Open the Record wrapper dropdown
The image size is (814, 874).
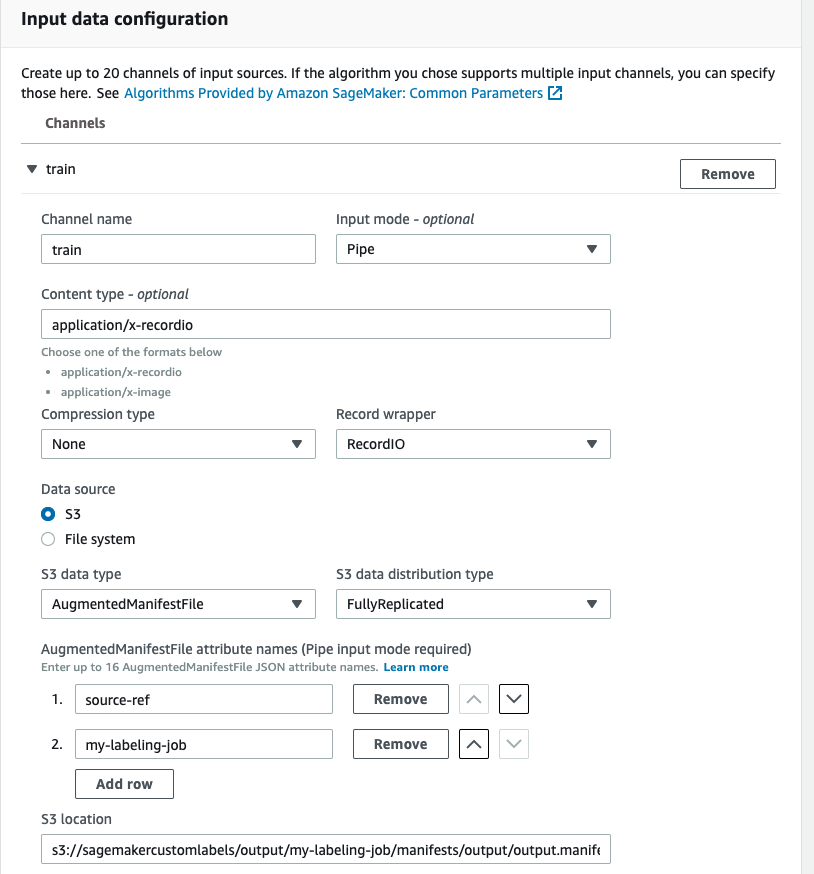pyautogui.click(x=473, y=444)
